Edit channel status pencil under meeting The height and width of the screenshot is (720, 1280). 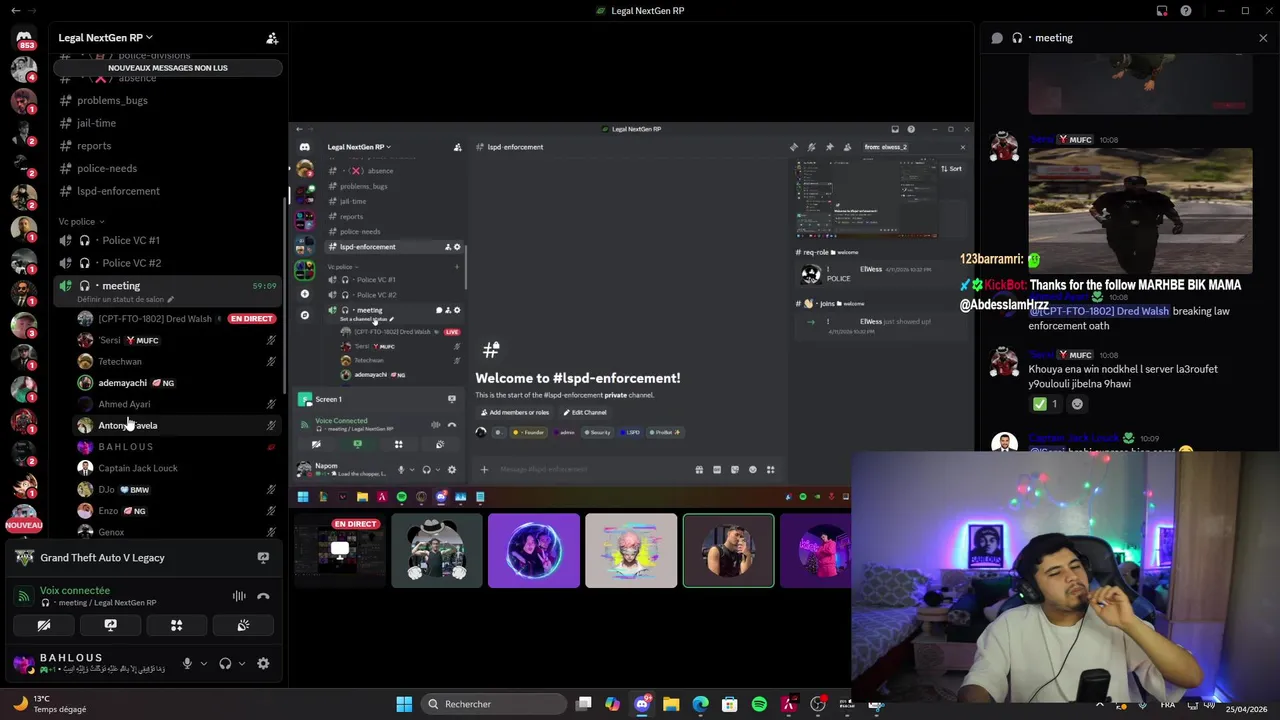tap(170, 300)
